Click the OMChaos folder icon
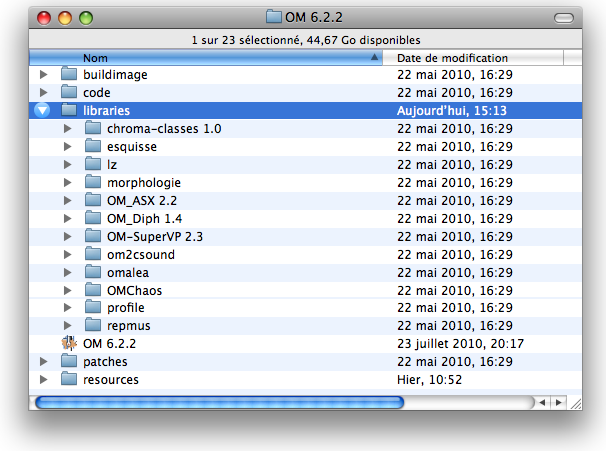The height and width of the screenshot is (451, 606). pos(93,290)
